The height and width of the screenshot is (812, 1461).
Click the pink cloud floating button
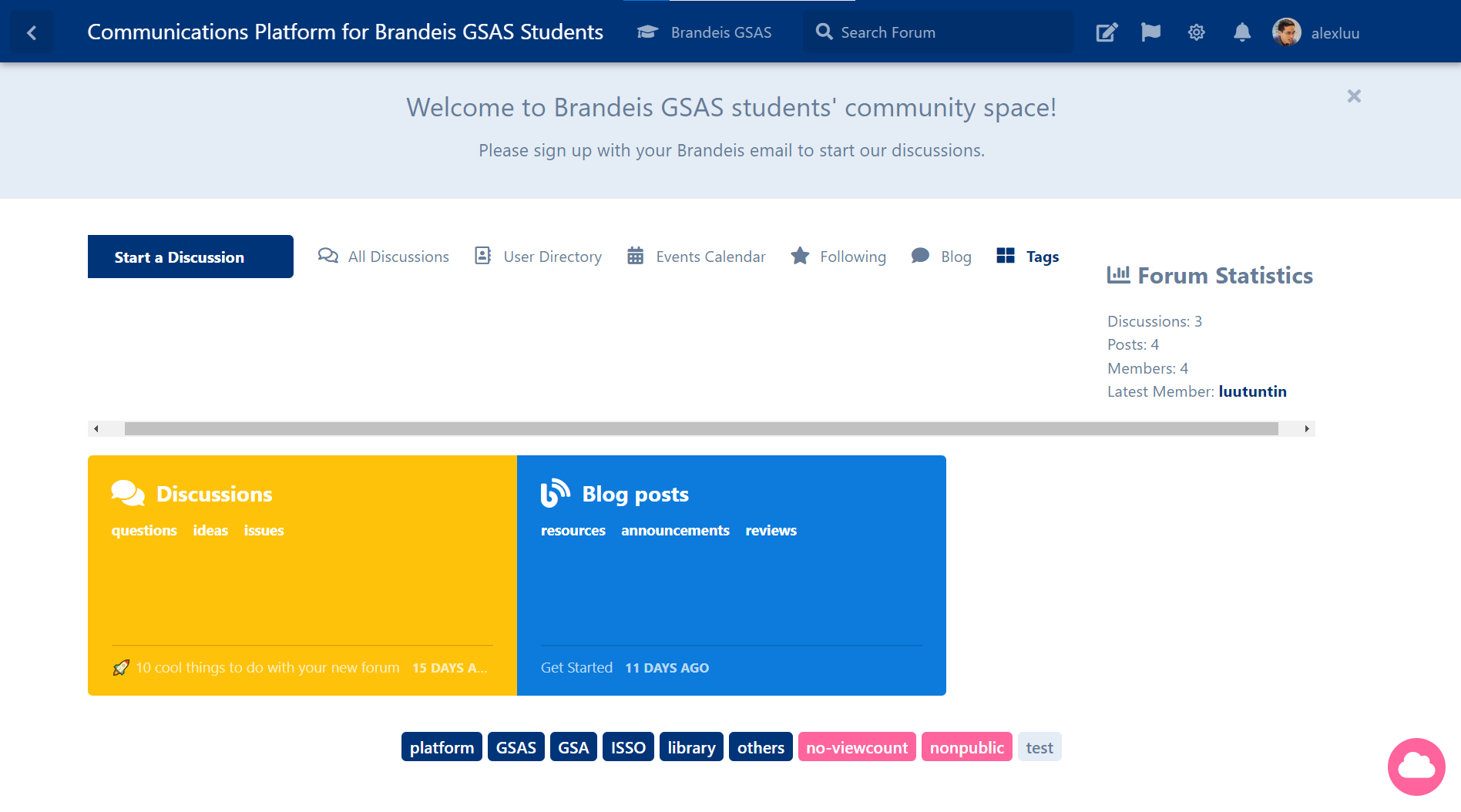pyautogui.click(x=1416, y=767)
